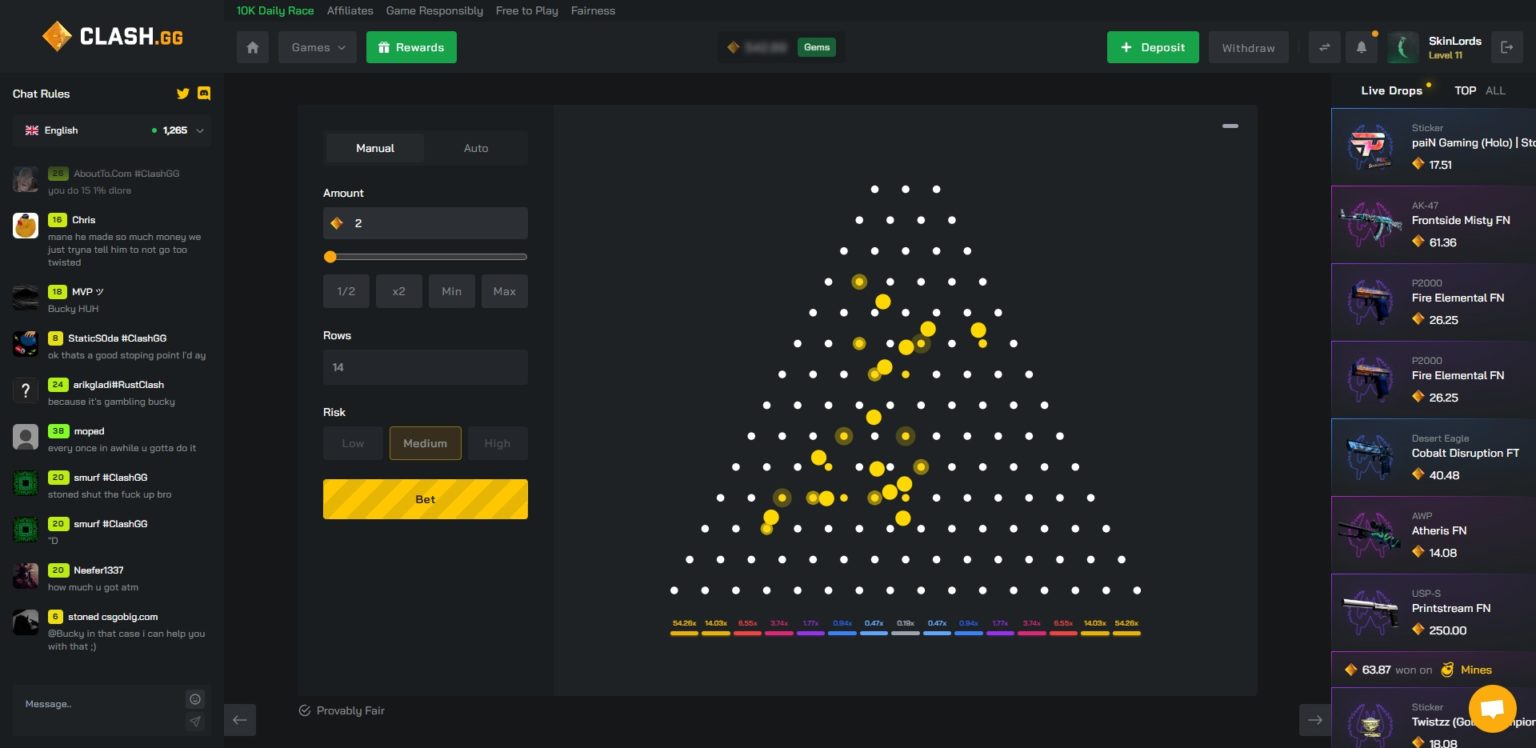This screenshot has width=1536, height=748.
Task: Switch to the Auto betting tab
Action: pyautogui.click(x=476, y=148)
